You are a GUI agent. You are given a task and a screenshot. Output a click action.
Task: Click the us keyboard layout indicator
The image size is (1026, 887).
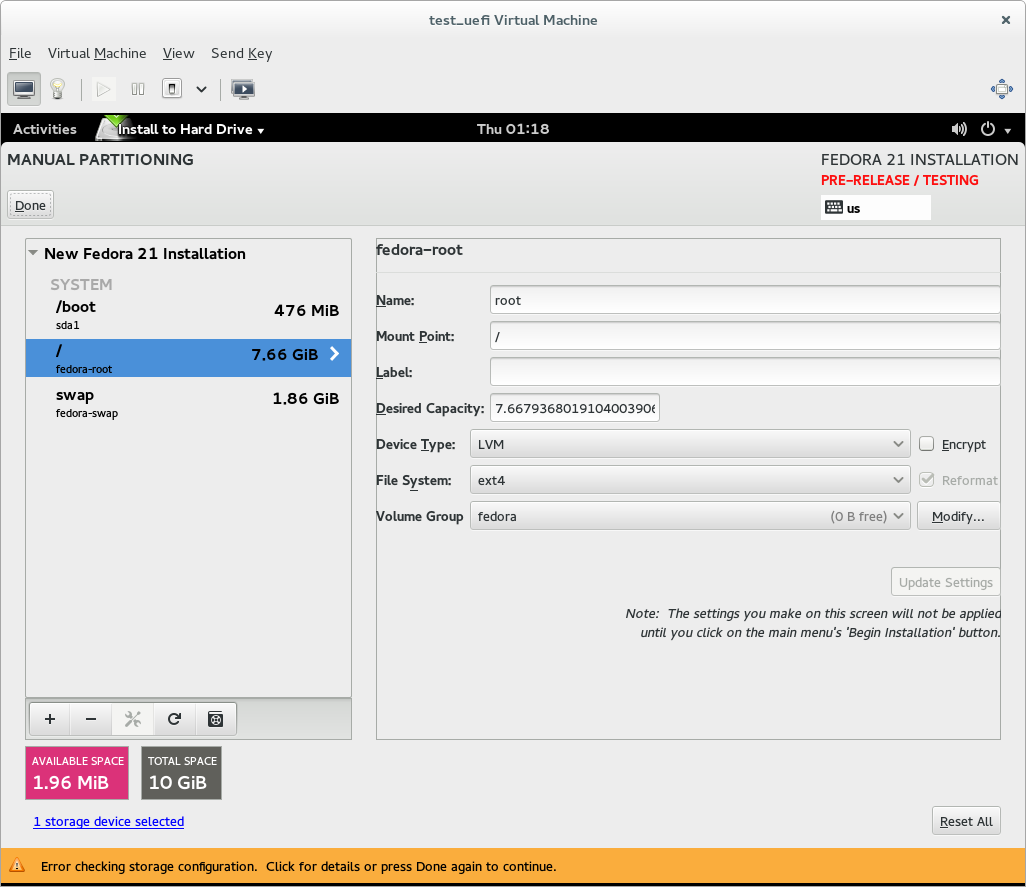tap(876, 208)
